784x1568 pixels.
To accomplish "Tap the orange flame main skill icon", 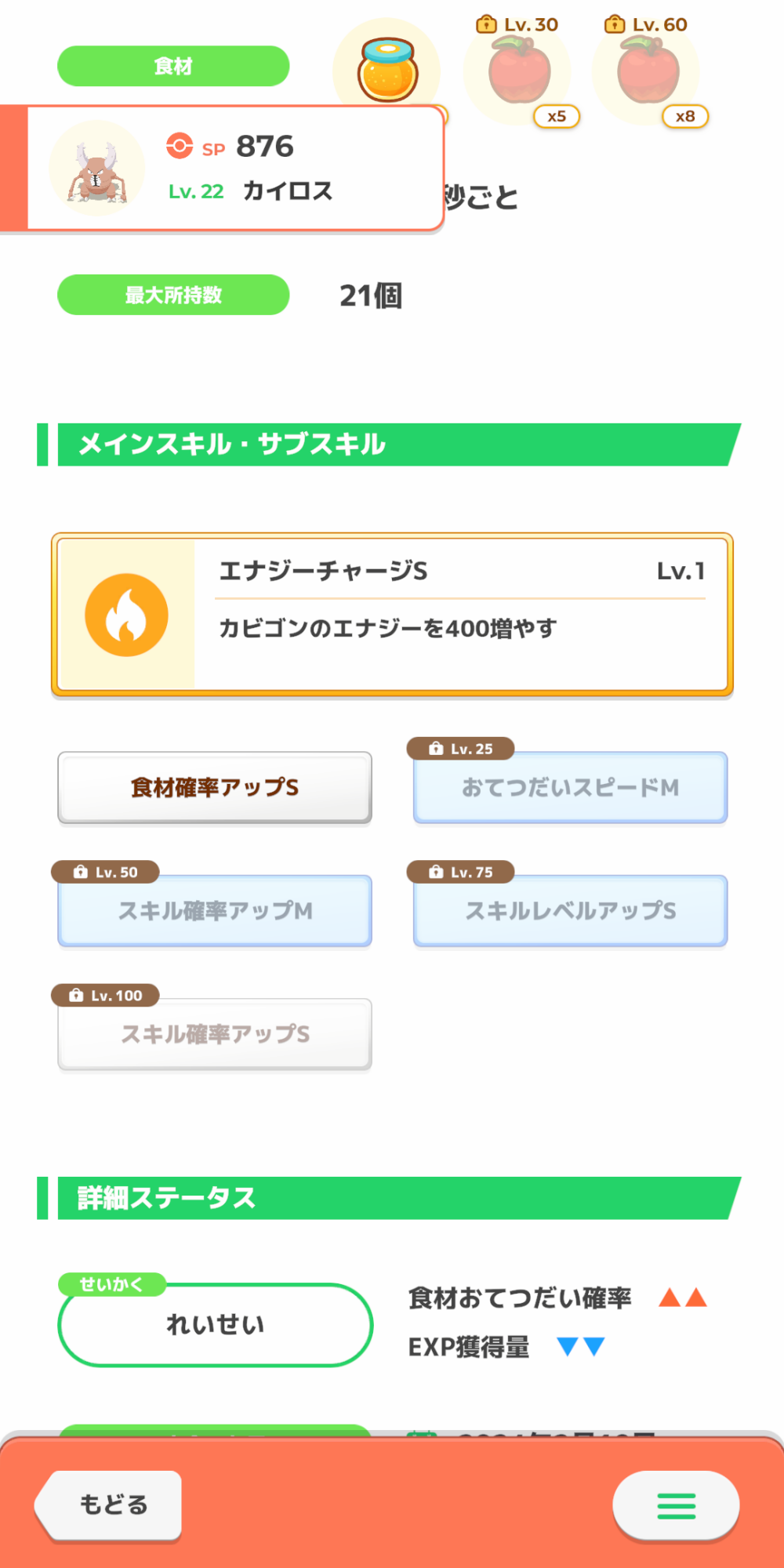I will coord(126,615).
